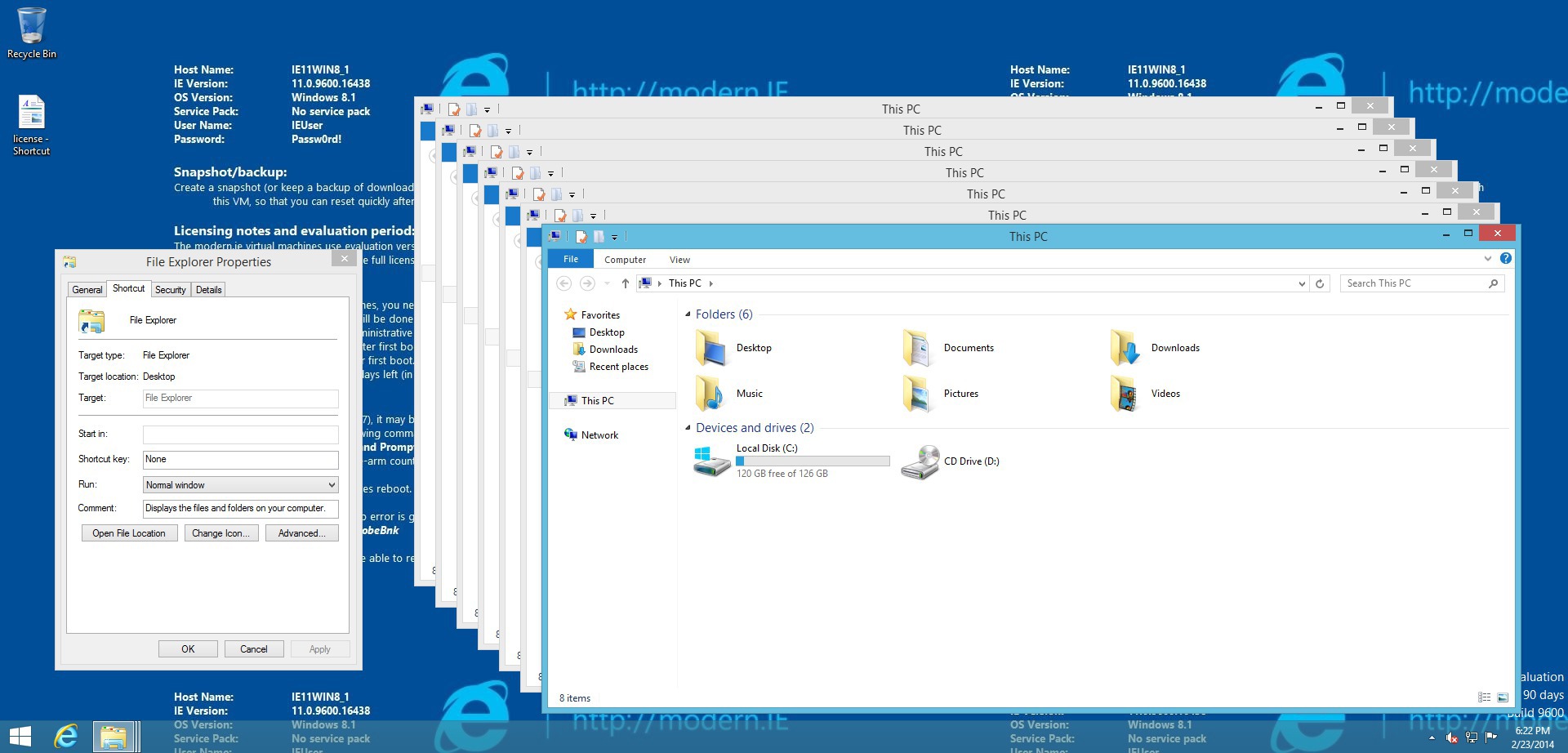The width and height of the screenshot is (1568, 753).
Task: Click Properties quick access icon in front window
Action: point(581,237)
